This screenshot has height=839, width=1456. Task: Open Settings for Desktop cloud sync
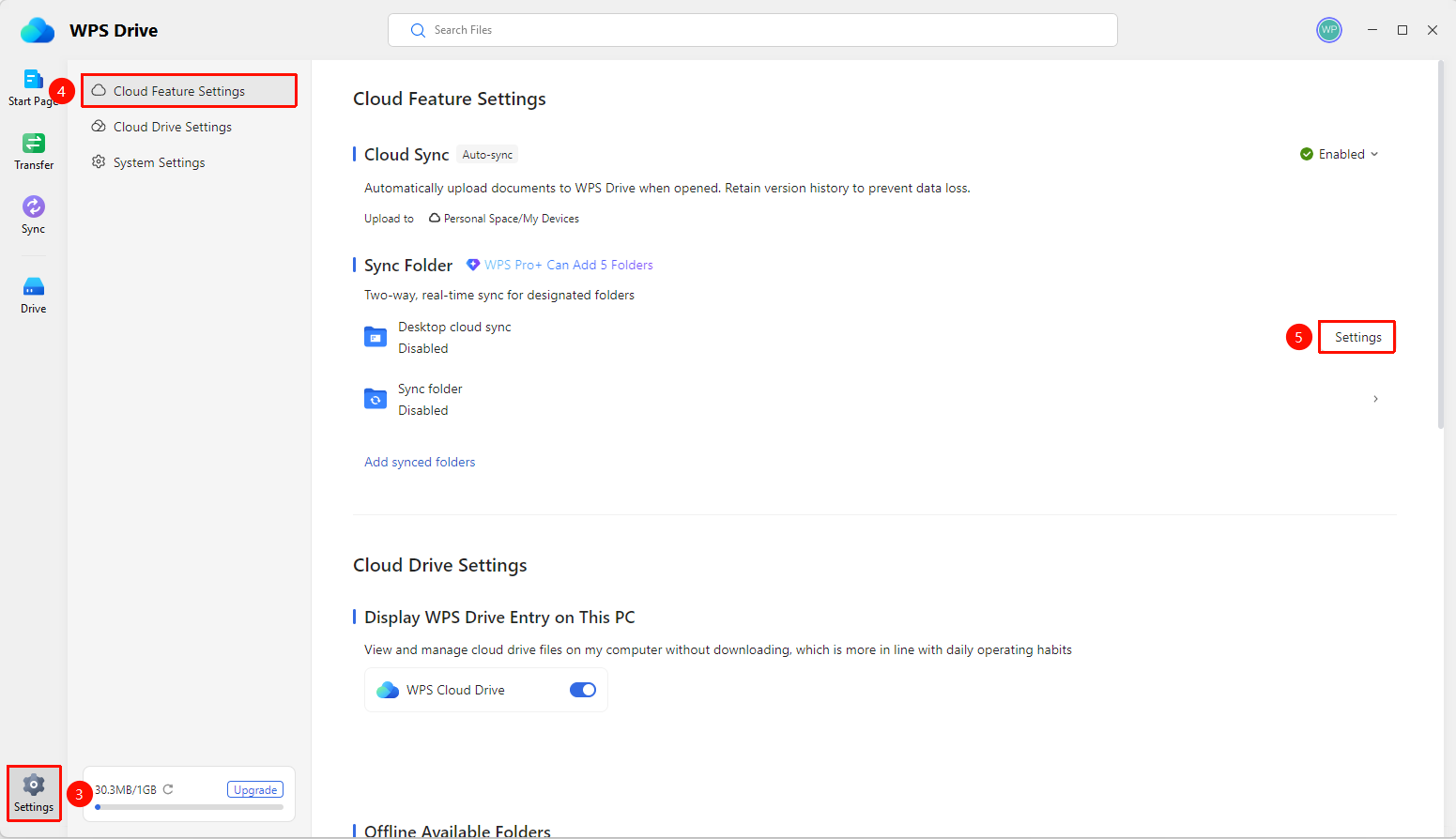(1357, 337)
